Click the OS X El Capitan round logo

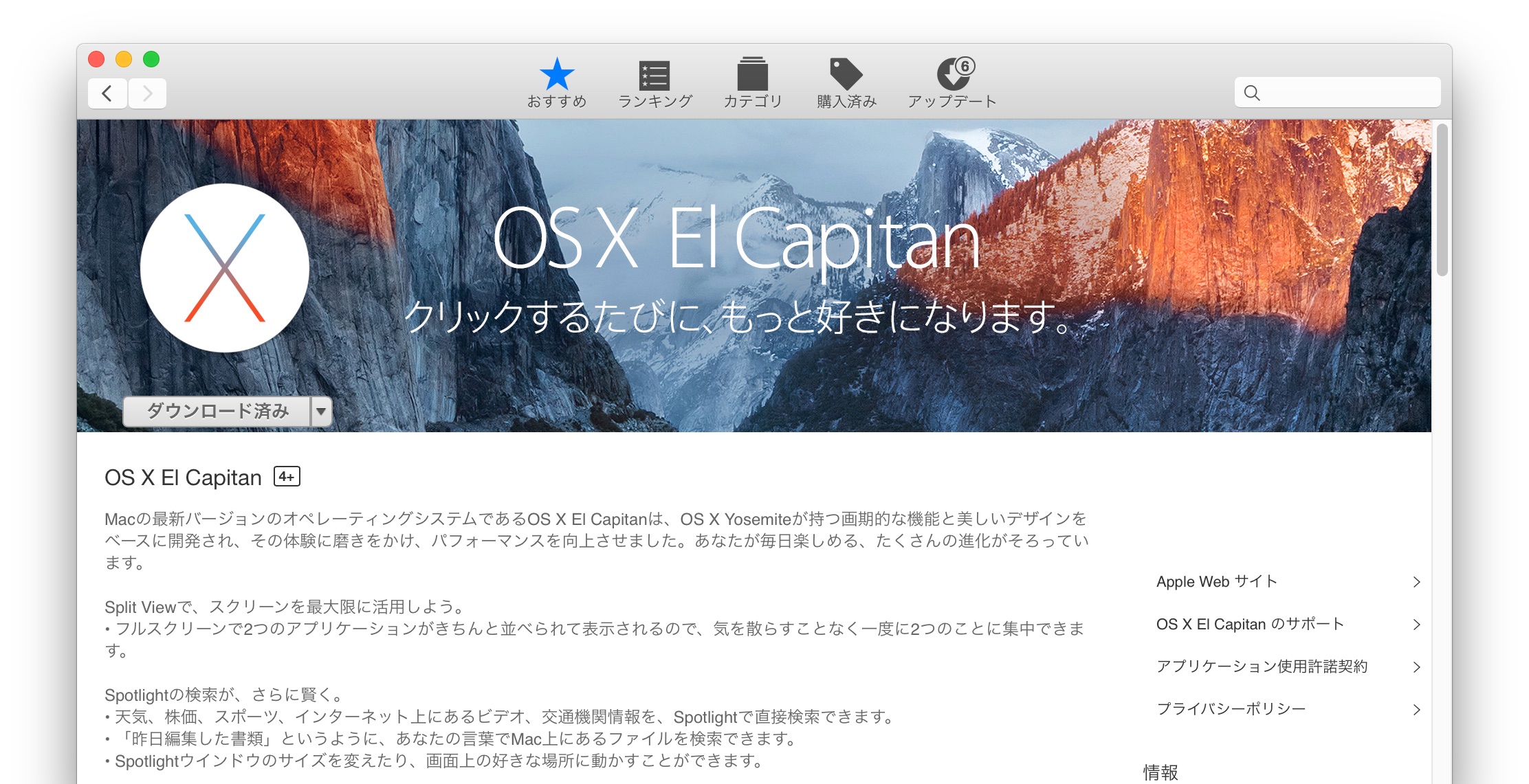point(225,267)
